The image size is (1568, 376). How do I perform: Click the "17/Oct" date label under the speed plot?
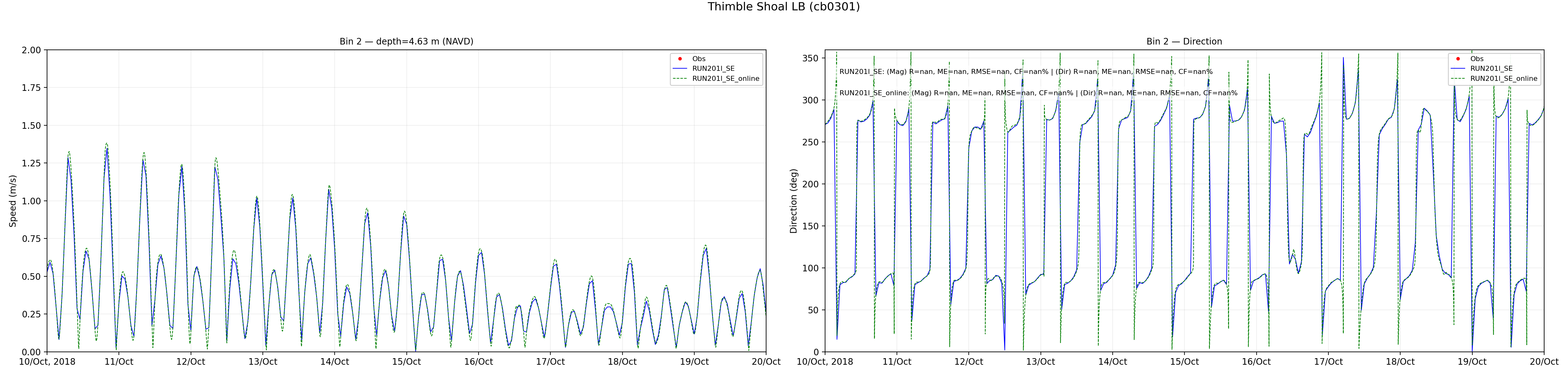click(x=550, y=362)
